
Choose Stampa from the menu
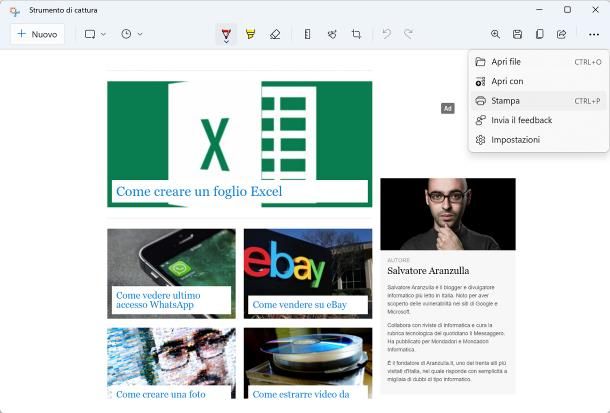538,101
